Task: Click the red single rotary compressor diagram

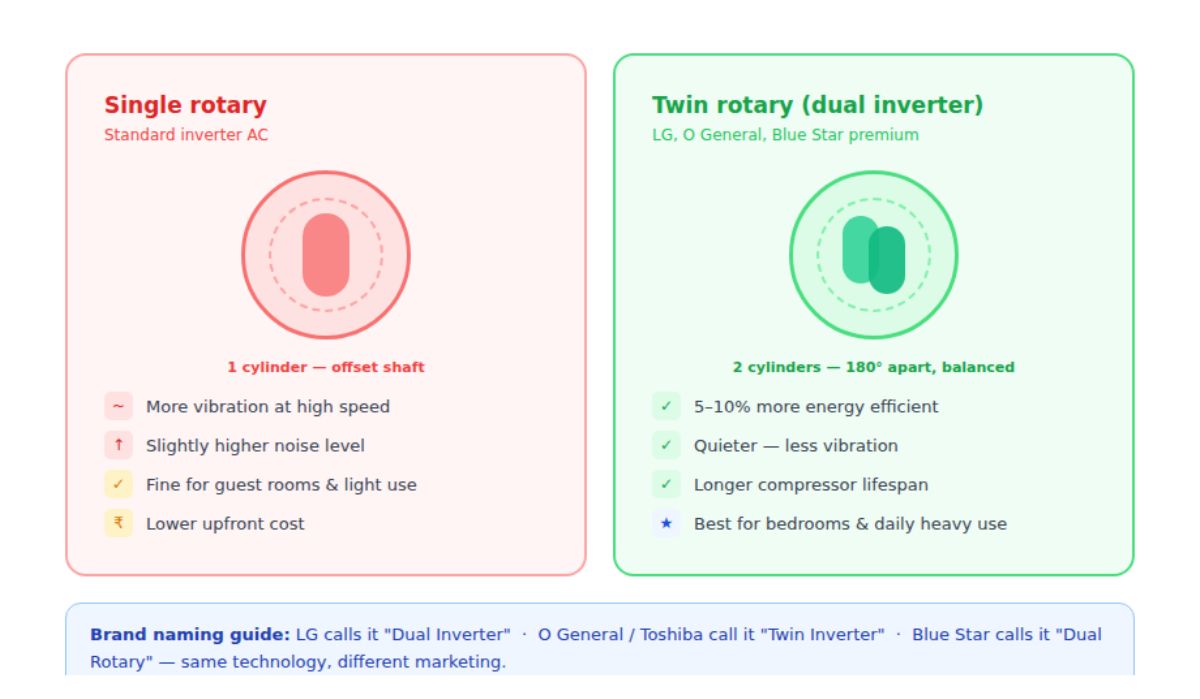Action: click(x=326, y=255)
